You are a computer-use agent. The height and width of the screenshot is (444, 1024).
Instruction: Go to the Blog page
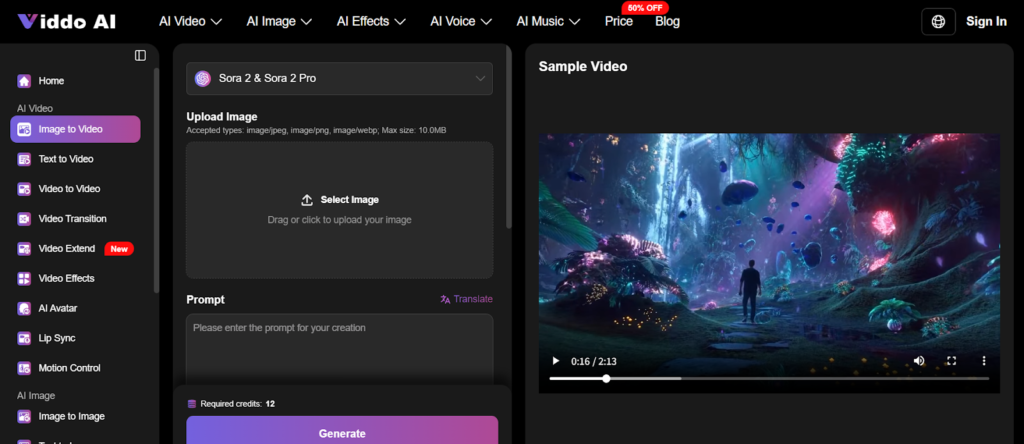tap(667, 21)
